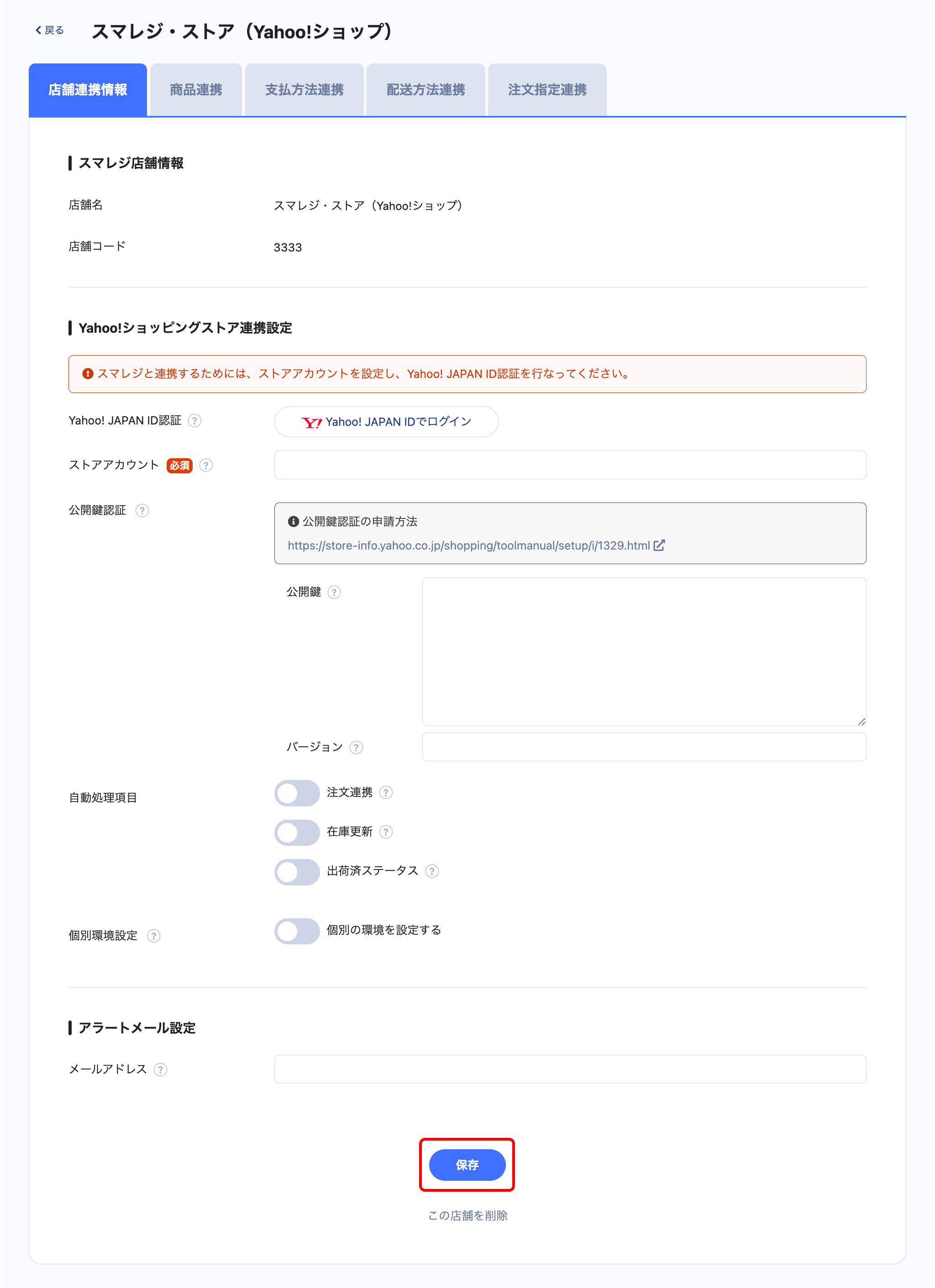The image size is (935, 1288).
Task: Click the この店舗を削除 link
Action: point(467,1215)
